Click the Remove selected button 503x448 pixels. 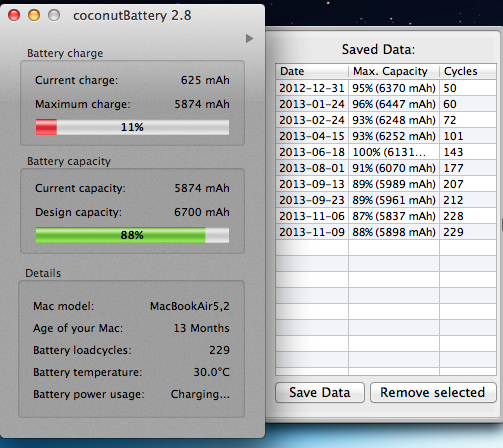pos(433,393)
